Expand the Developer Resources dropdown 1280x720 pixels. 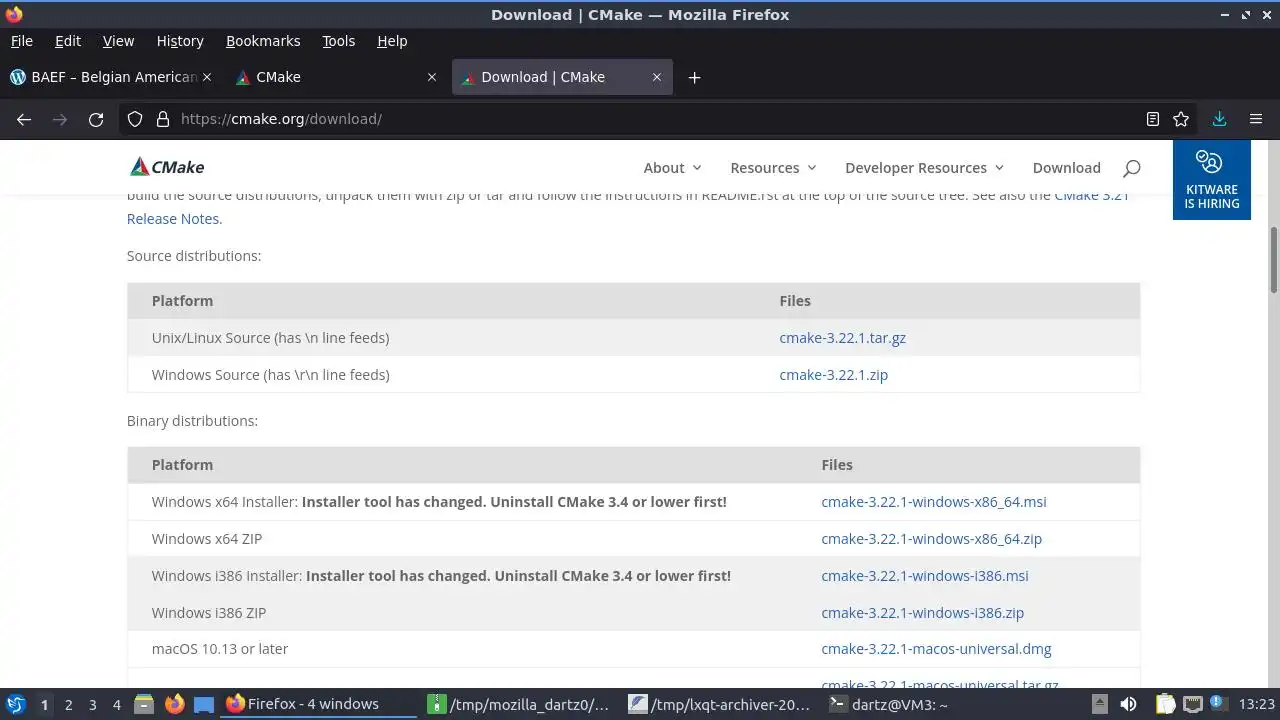pos(924,168)
